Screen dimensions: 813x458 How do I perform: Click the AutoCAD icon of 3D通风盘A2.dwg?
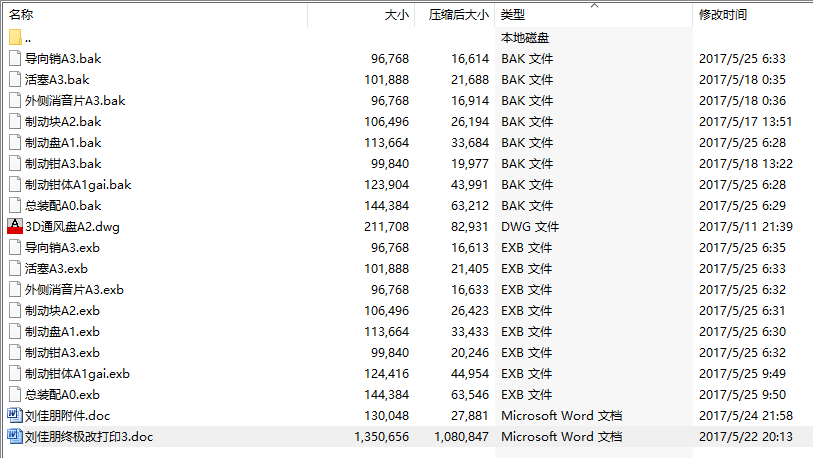(15, 227)
